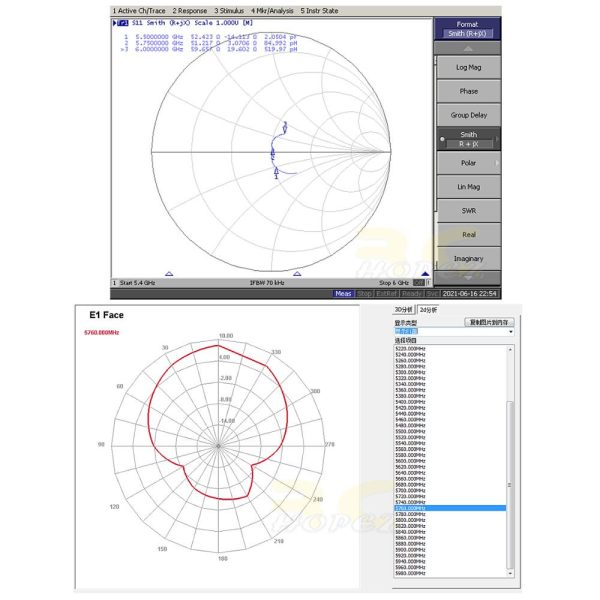
Task: Click the frequency list scrollbar thumb
Action: pos(509,485)
